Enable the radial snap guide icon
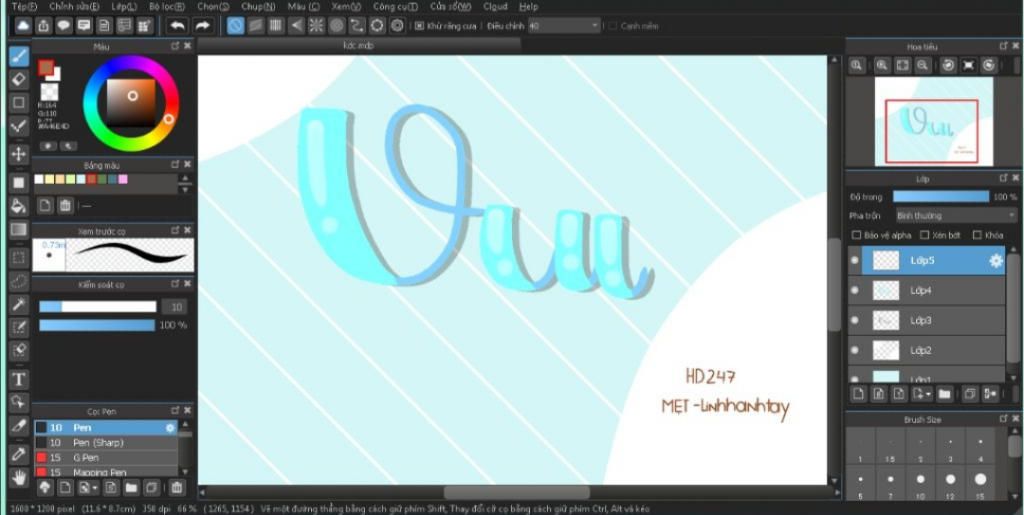1024x515 pixels. pyautogui.click(x=317, y=25)
